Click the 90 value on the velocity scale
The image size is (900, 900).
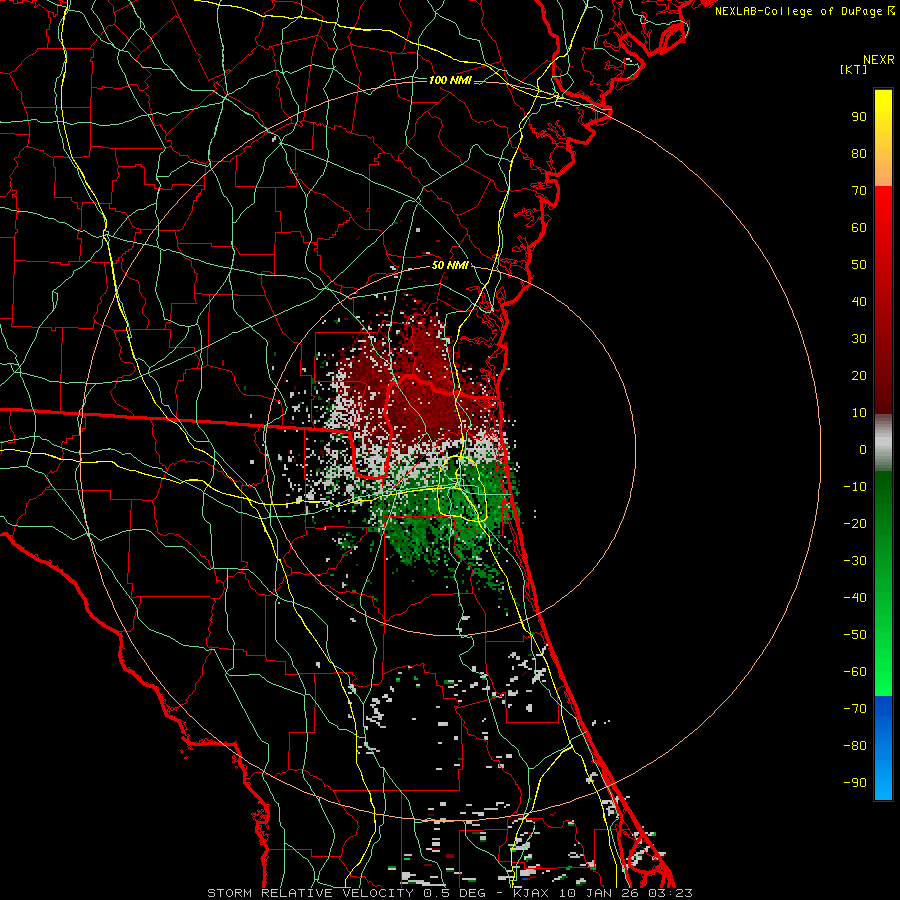[859, 117]
